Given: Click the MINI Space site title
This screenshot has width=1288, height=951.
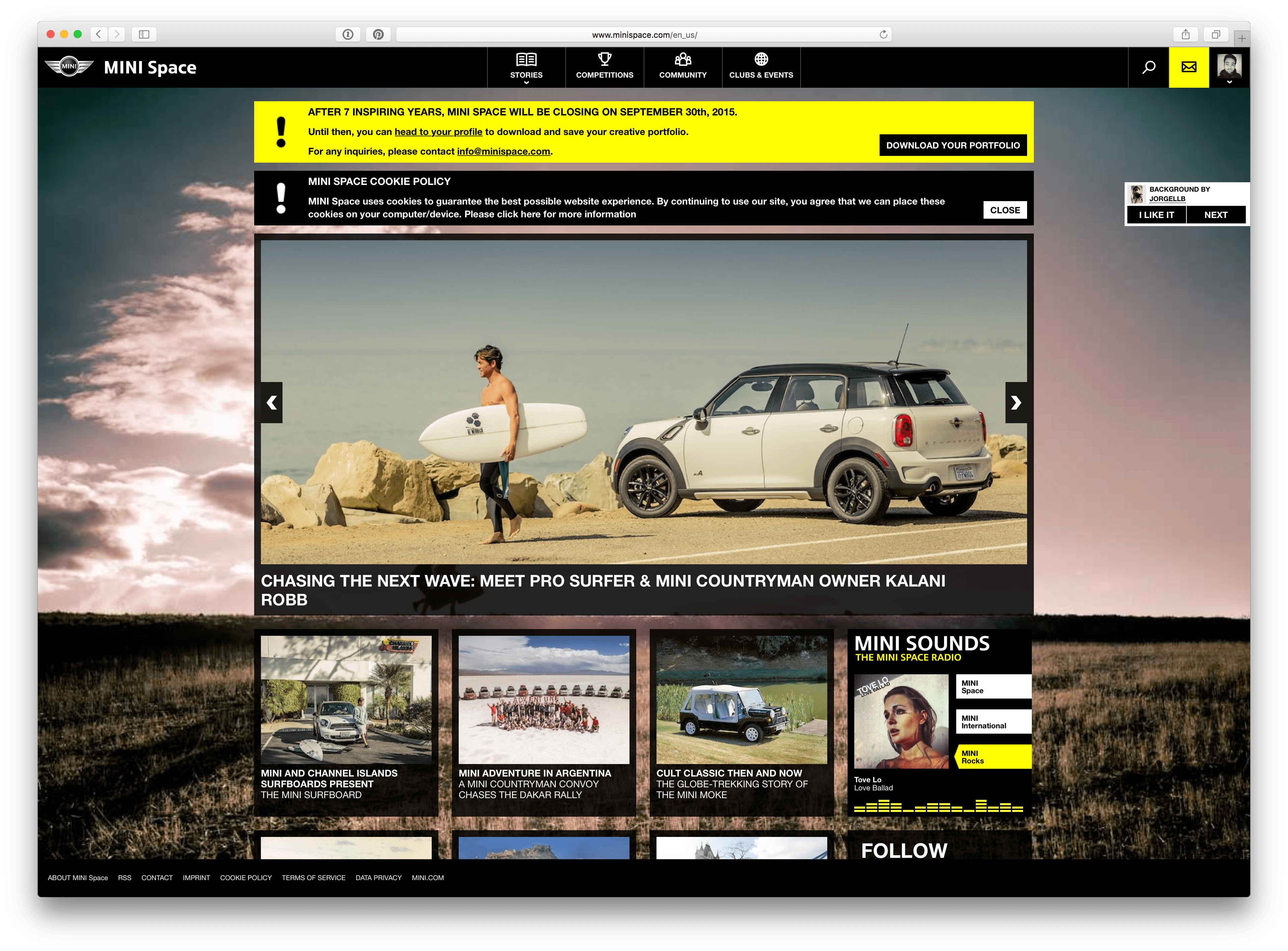Looking at the screenshot, I should click(x=150, y=67).
